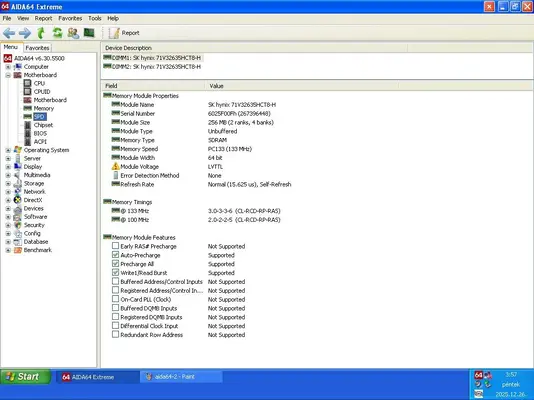Click the Device Description column header
Viewport: 534px width, 400px height.
coord(254,48)
